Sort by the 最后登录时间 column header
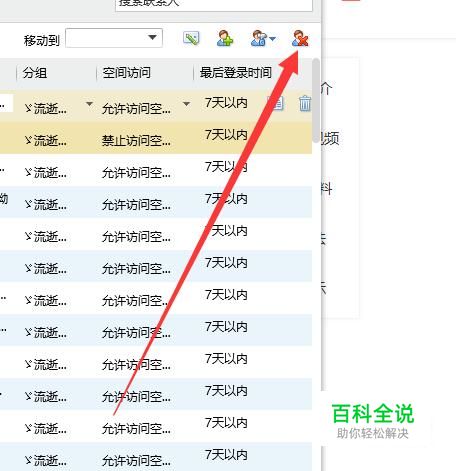Image resolution: width=456 pixels, height=471 pixels. tap(236, 73)
